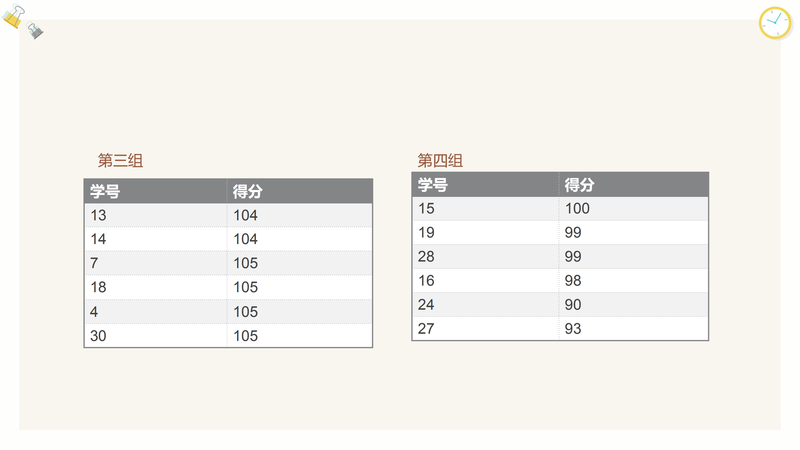Click score 90 in 第四组 table
The height and width of the screenshot is (450, 800).
click(x=633, y=305)
